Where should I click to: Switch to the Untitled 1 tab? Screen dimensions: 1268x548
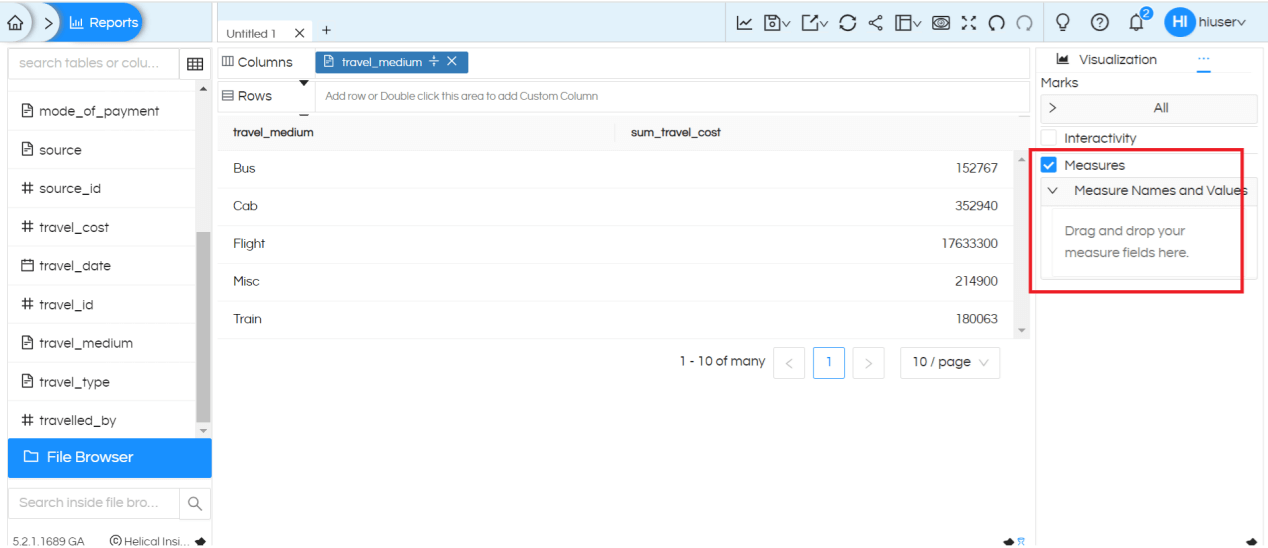[251, 33]
